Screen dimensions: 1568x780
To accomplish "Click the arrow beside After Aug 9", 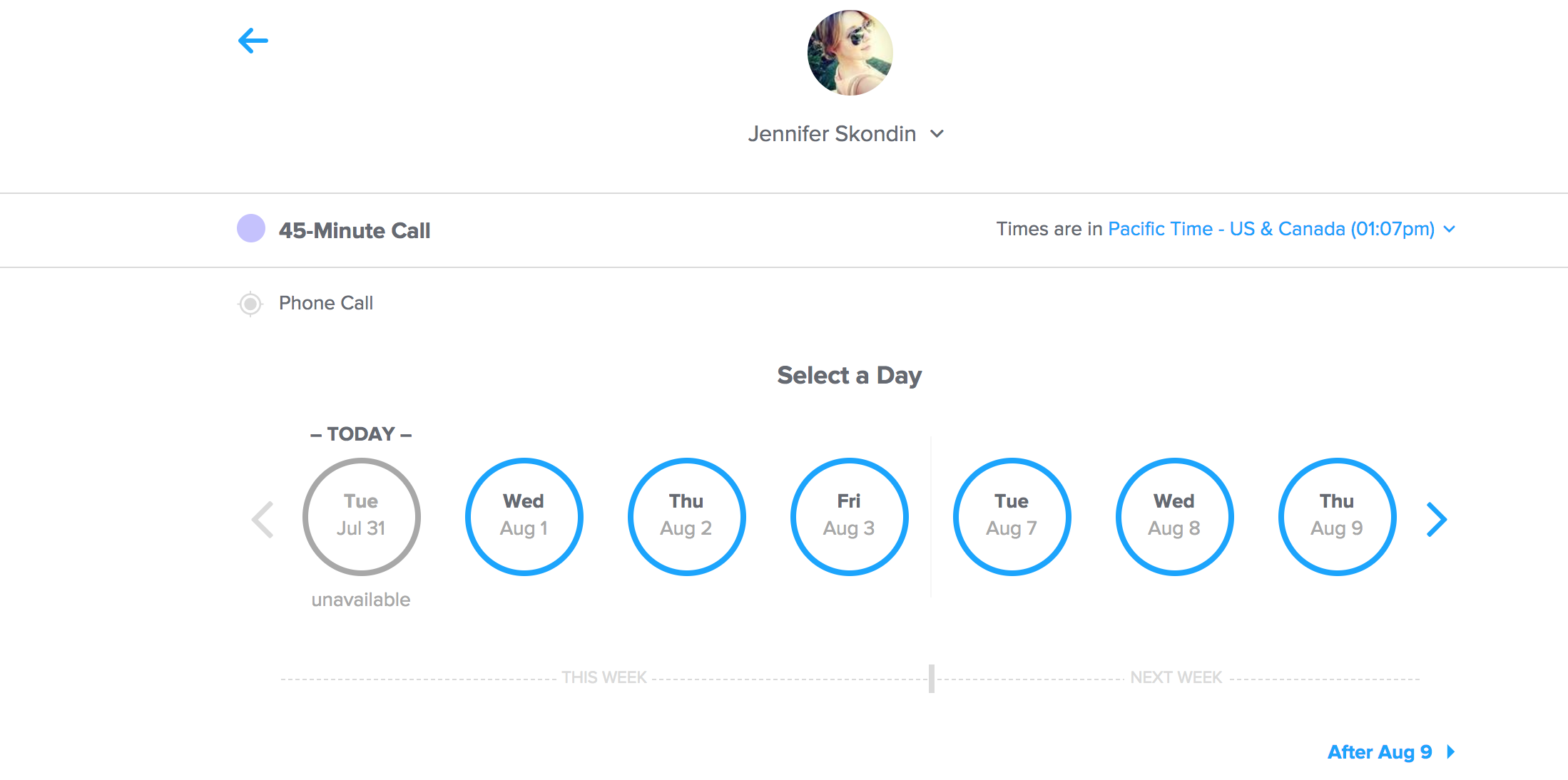I will pyautogui.click(x=1450, y=751).
